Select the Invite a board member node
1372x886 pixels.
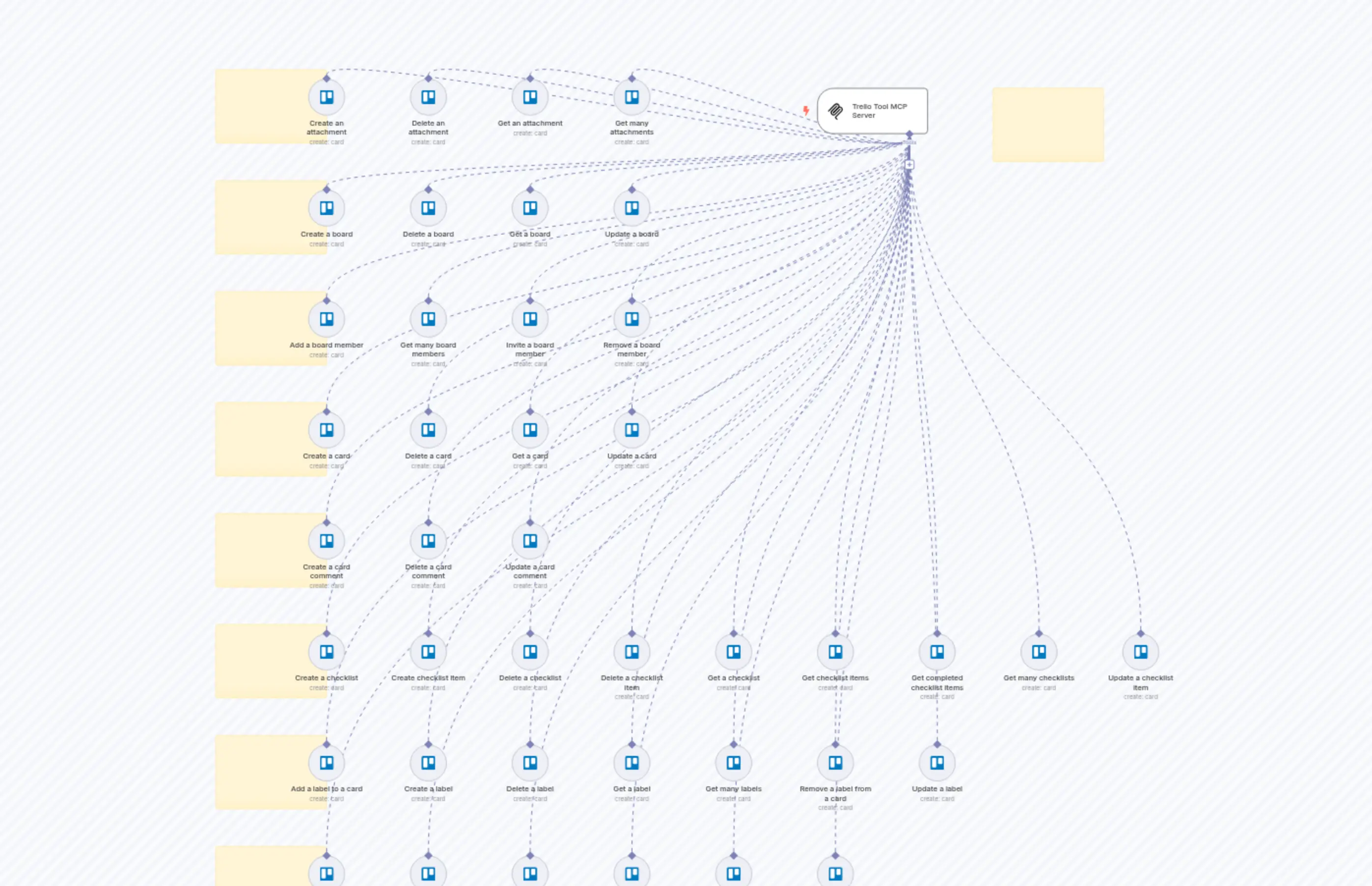pyautogui.click(x=529, y=319)
